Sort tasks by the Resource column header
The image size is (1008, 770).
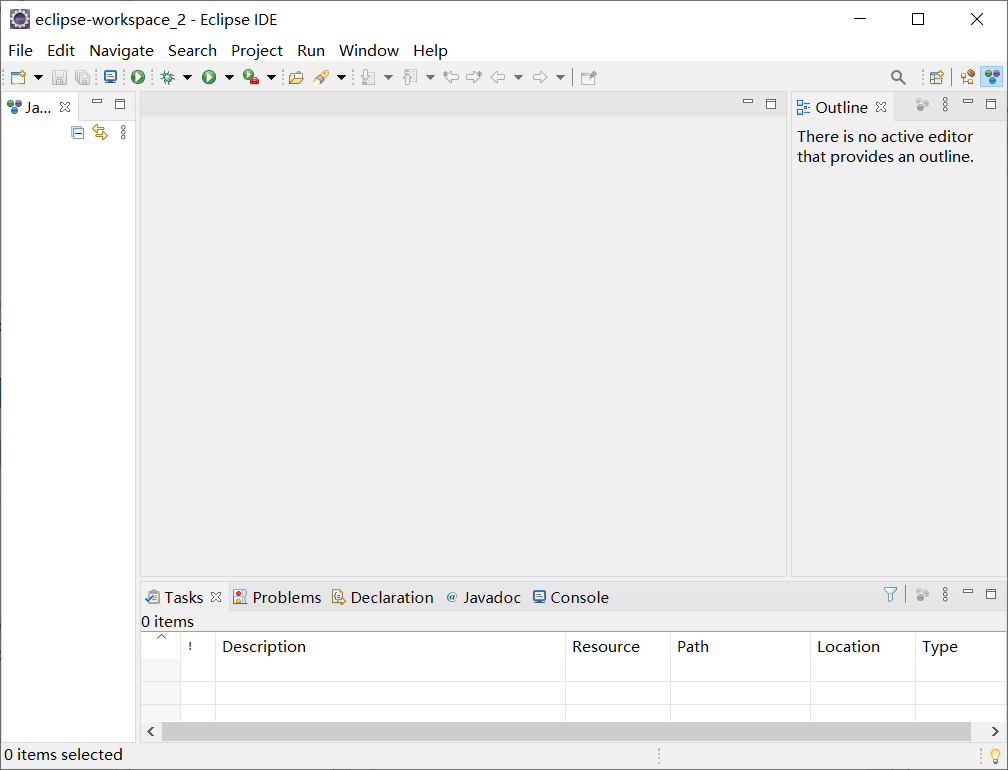(x=618, y=647)
